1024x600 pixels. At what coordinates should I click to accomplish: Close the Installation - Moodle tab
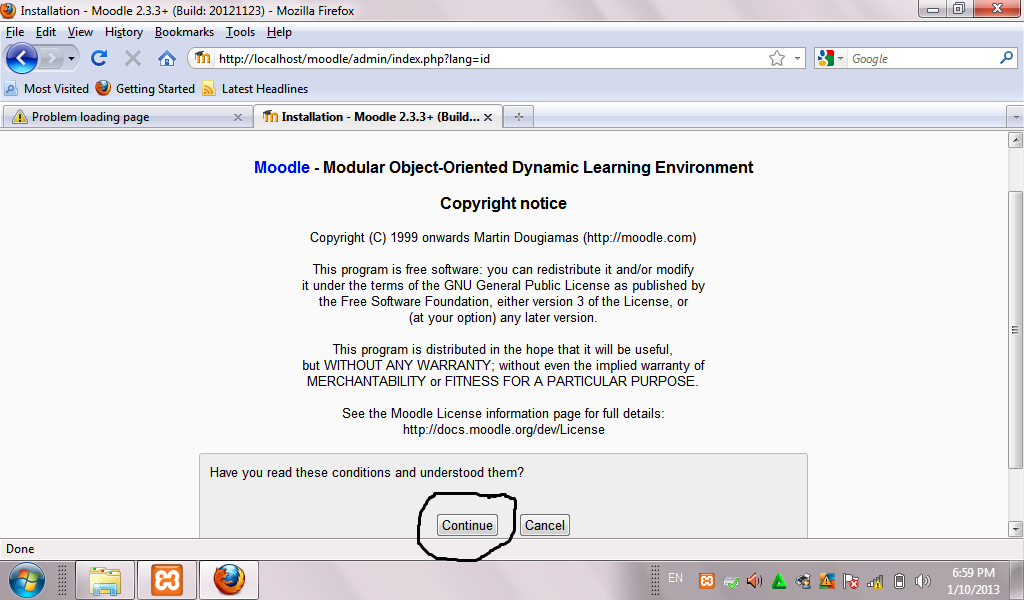tap(488, 118)
